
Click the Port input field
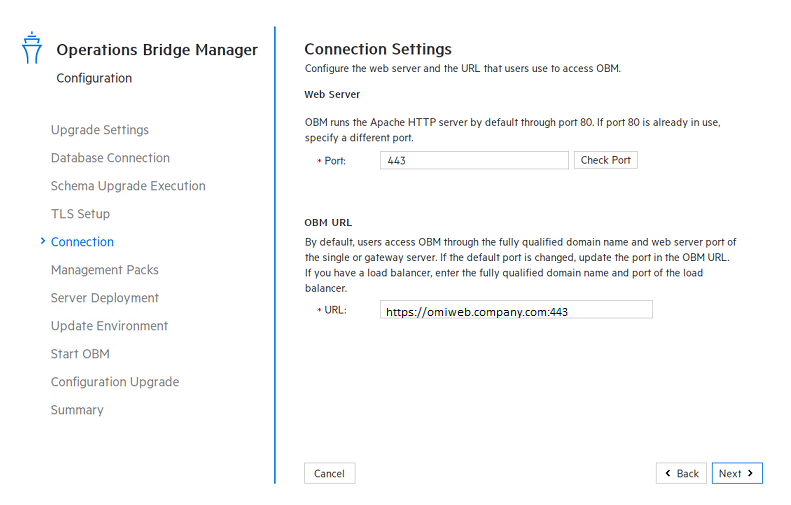tap(474, 160)
